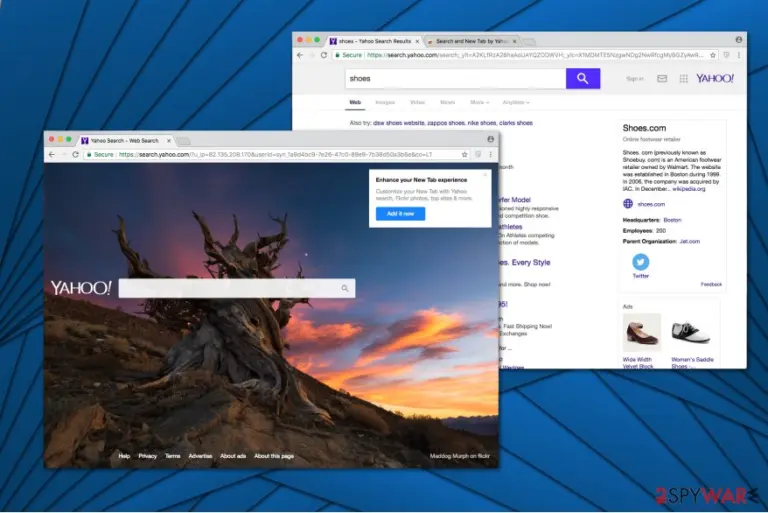Open the shoes.com website link
Viewport: 768px width, 513px height.
651,204
